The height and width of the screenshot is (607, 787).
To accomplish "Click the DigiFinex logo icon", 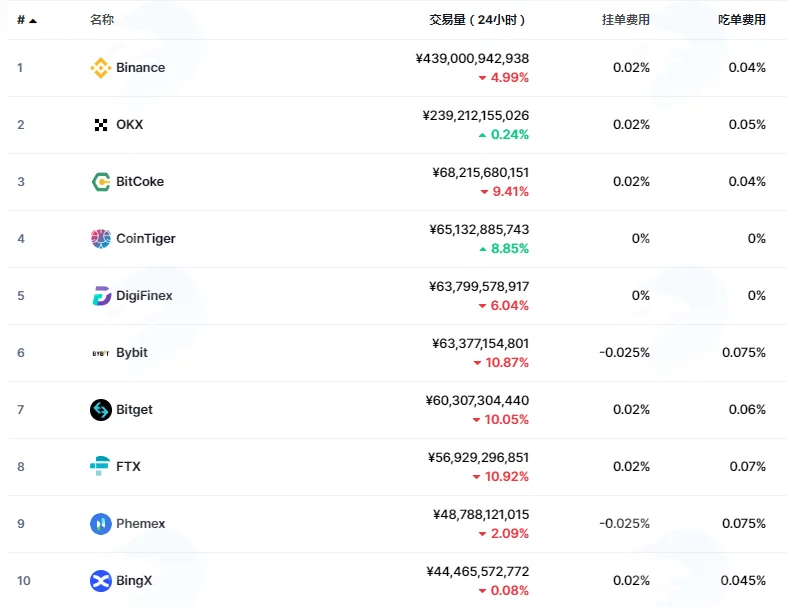I will tap(101, 296).
